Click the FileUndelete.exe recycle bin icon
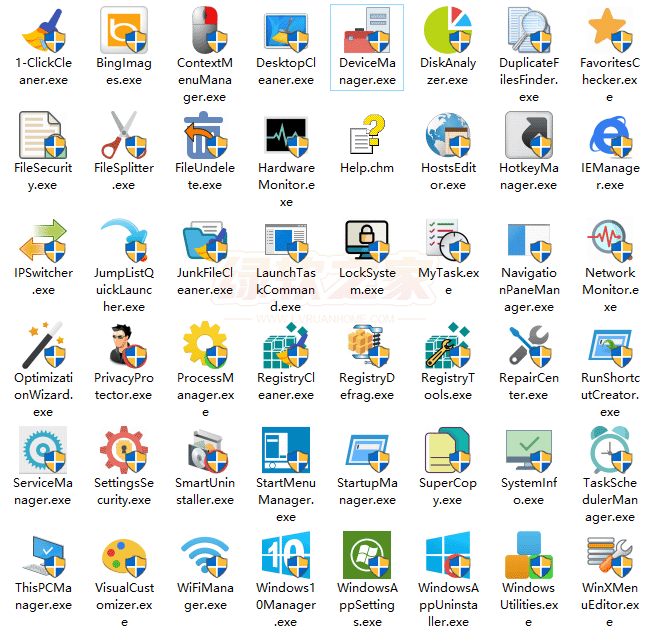The height and width of the screenshot is (636, 650). tap(204, 135)
